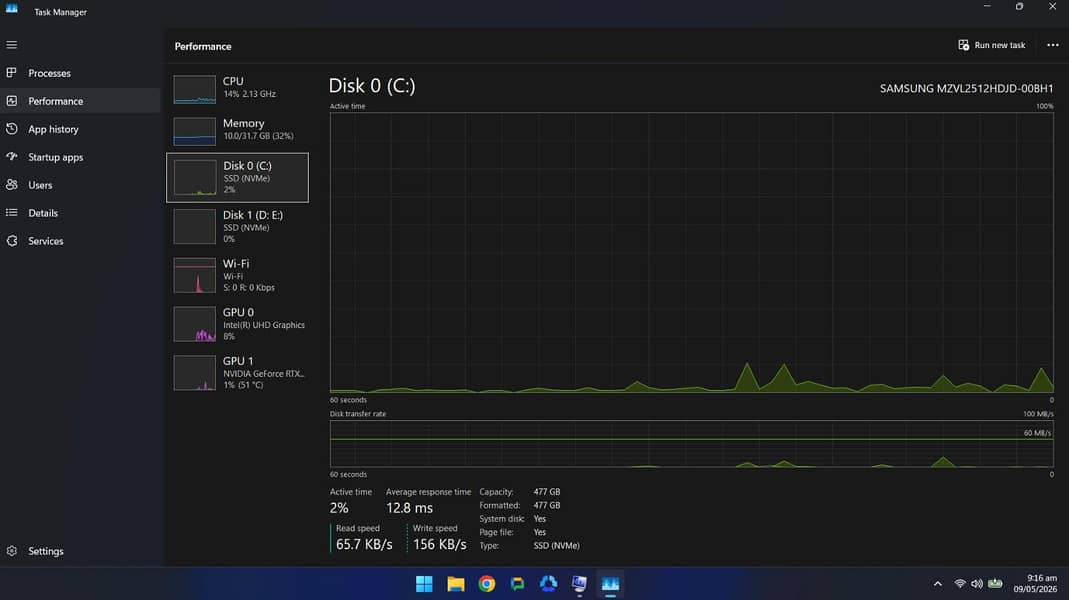Click the Memory mini graph thumbnail
The width and height of the screenshot is (1069, 600).
coord(194,132)
